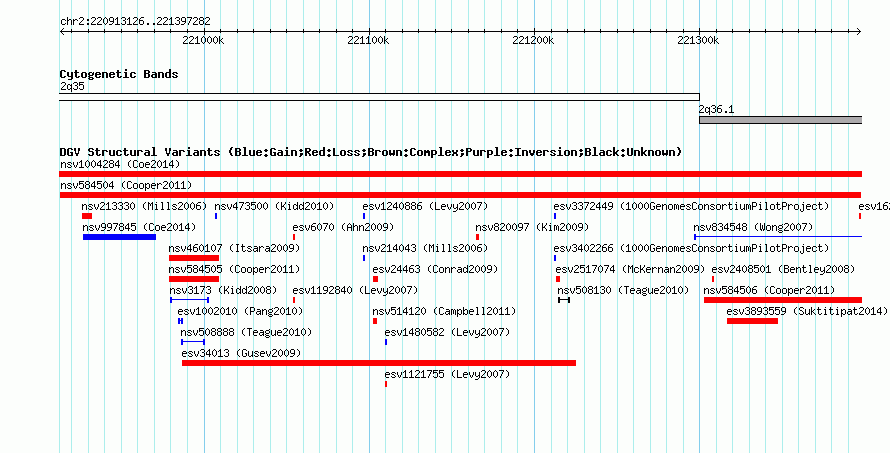Click the esv6070 (Ahn2009) label
890x453 pixels.
tap(343, 227)
